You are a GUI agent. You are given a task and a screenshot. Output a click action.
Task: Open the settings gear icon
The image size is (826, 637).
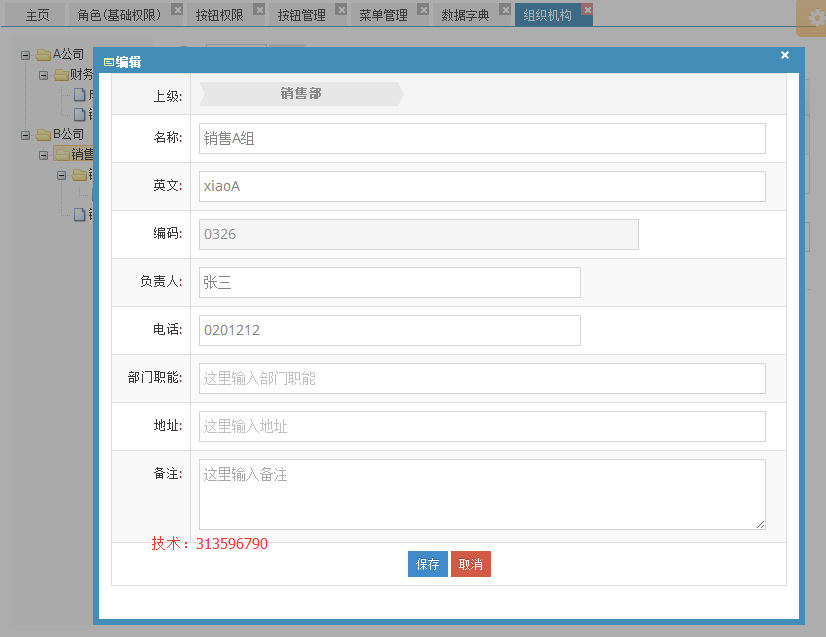815,18
